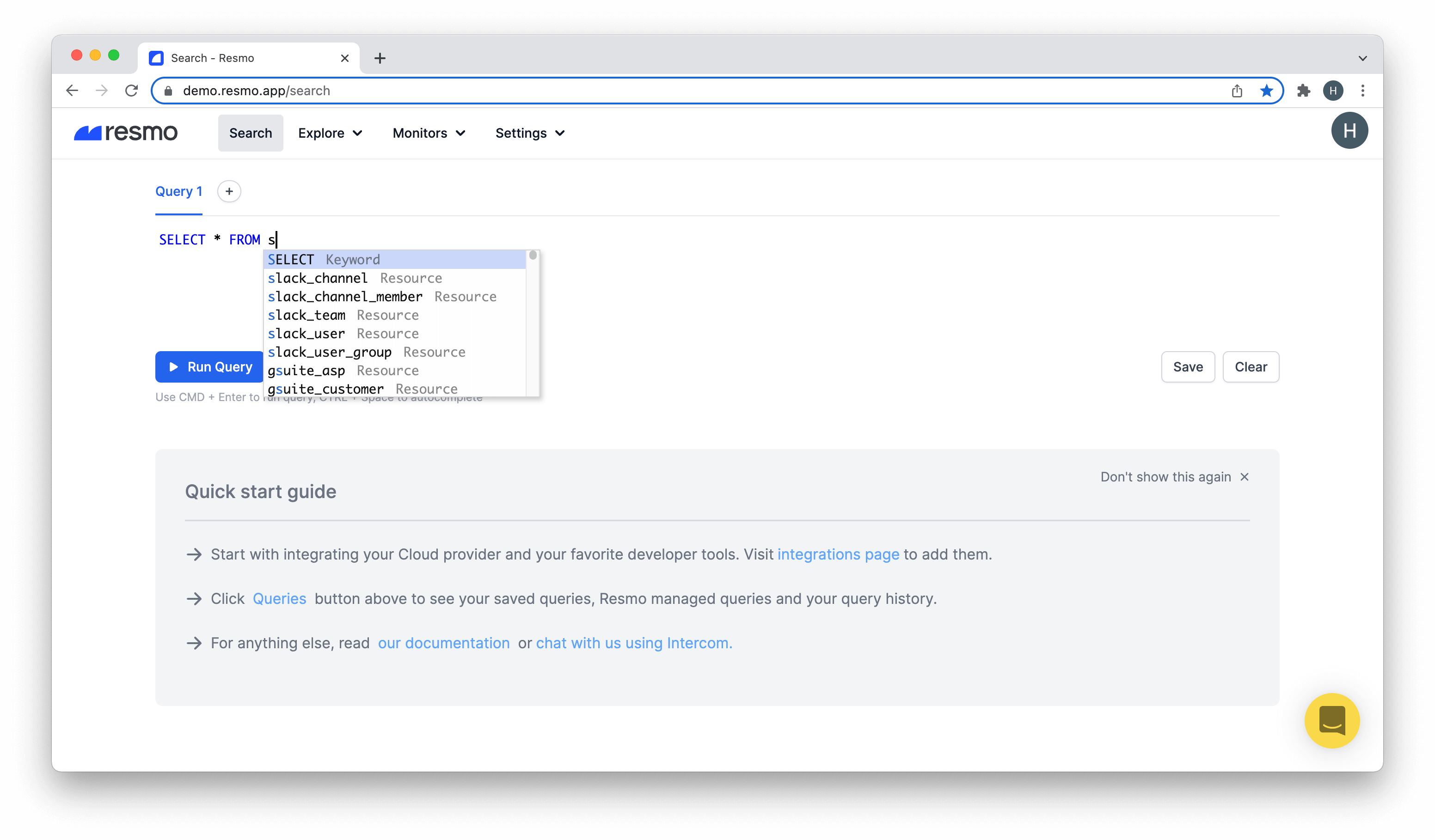Click the lock icon in address bar
1435x840 pixels.
point(168,91)
